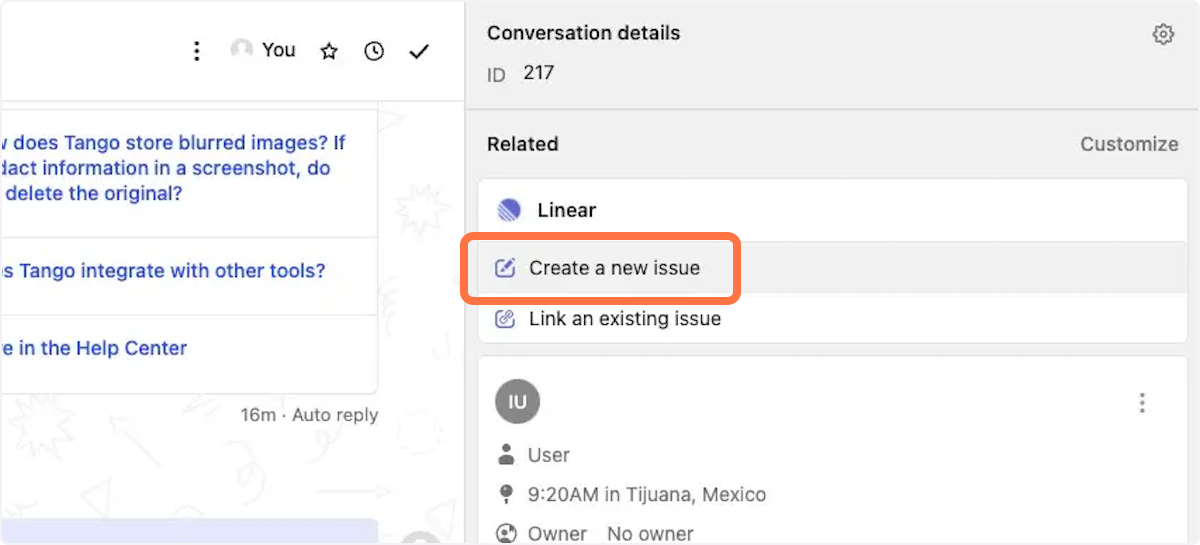Open conversation details settings gear
The width and height of the screenshot is (1200, 545).
click(1163, 35)
